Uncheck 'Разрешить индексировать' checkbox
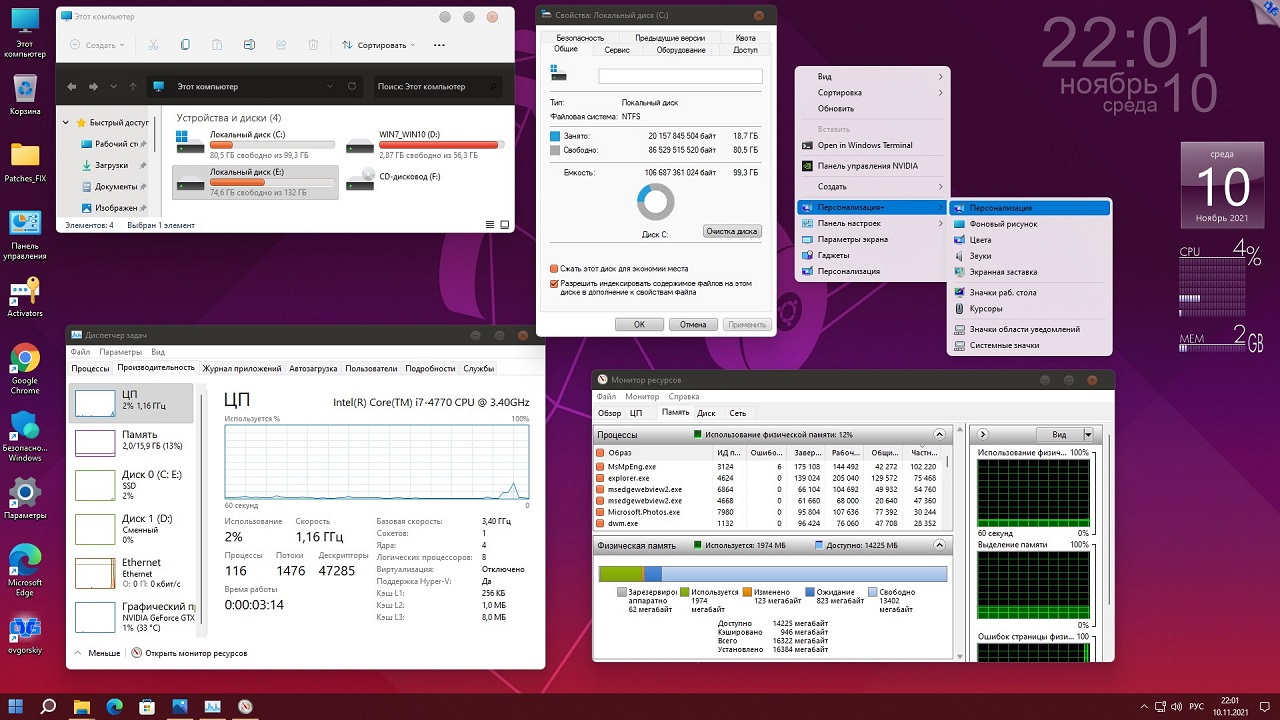The height and width of the screenshot is (720, 1280). [554, 284]
